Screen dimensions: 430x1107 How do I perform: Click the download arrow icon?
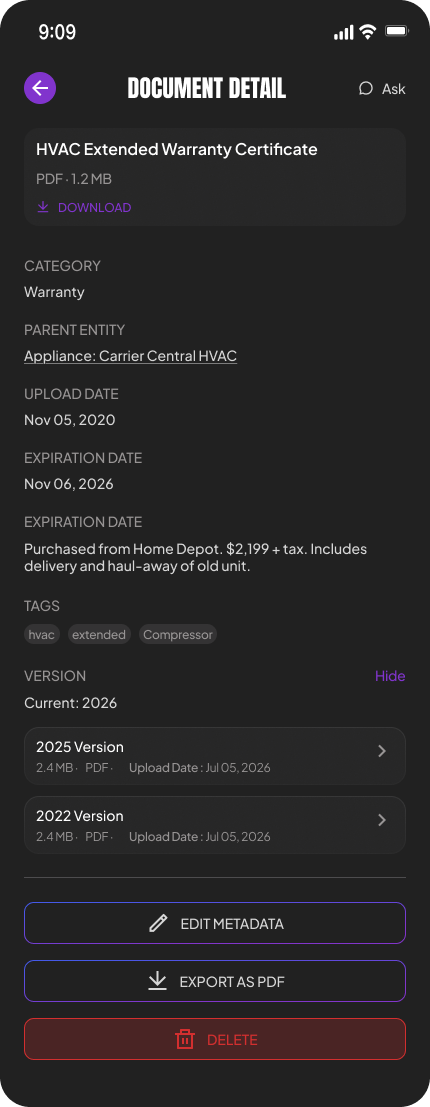[43, 207]
